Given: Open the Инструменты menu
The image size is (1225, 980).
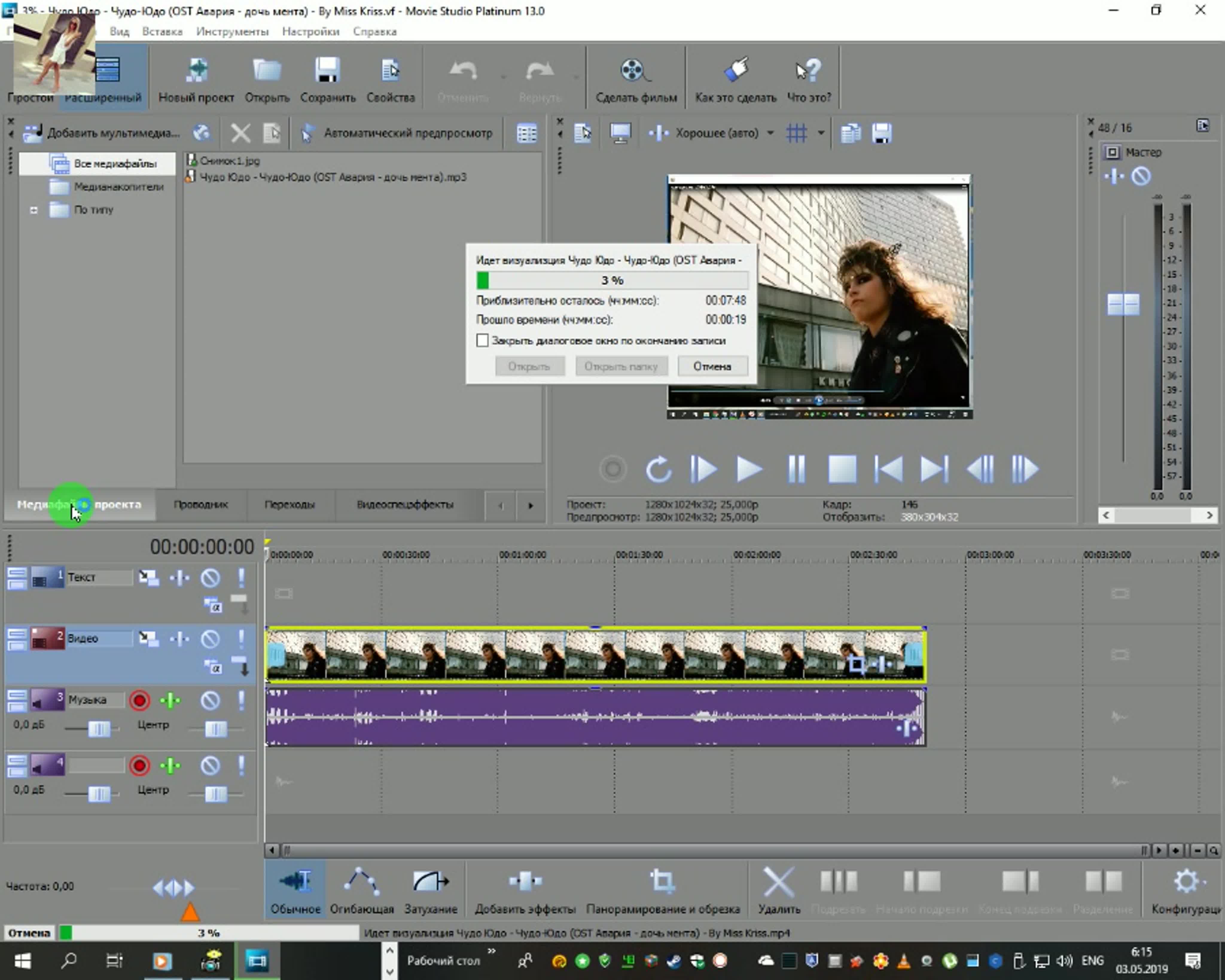Looking at the screenshot, I should point(232,32).
